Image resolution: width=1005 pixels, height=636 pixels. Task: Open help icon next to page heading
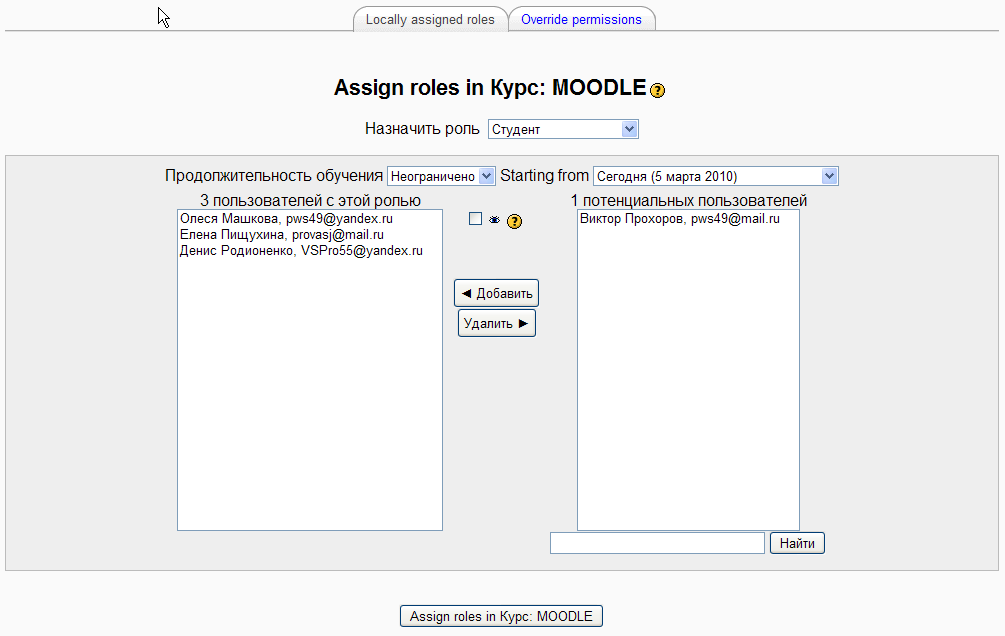(657, 90)
